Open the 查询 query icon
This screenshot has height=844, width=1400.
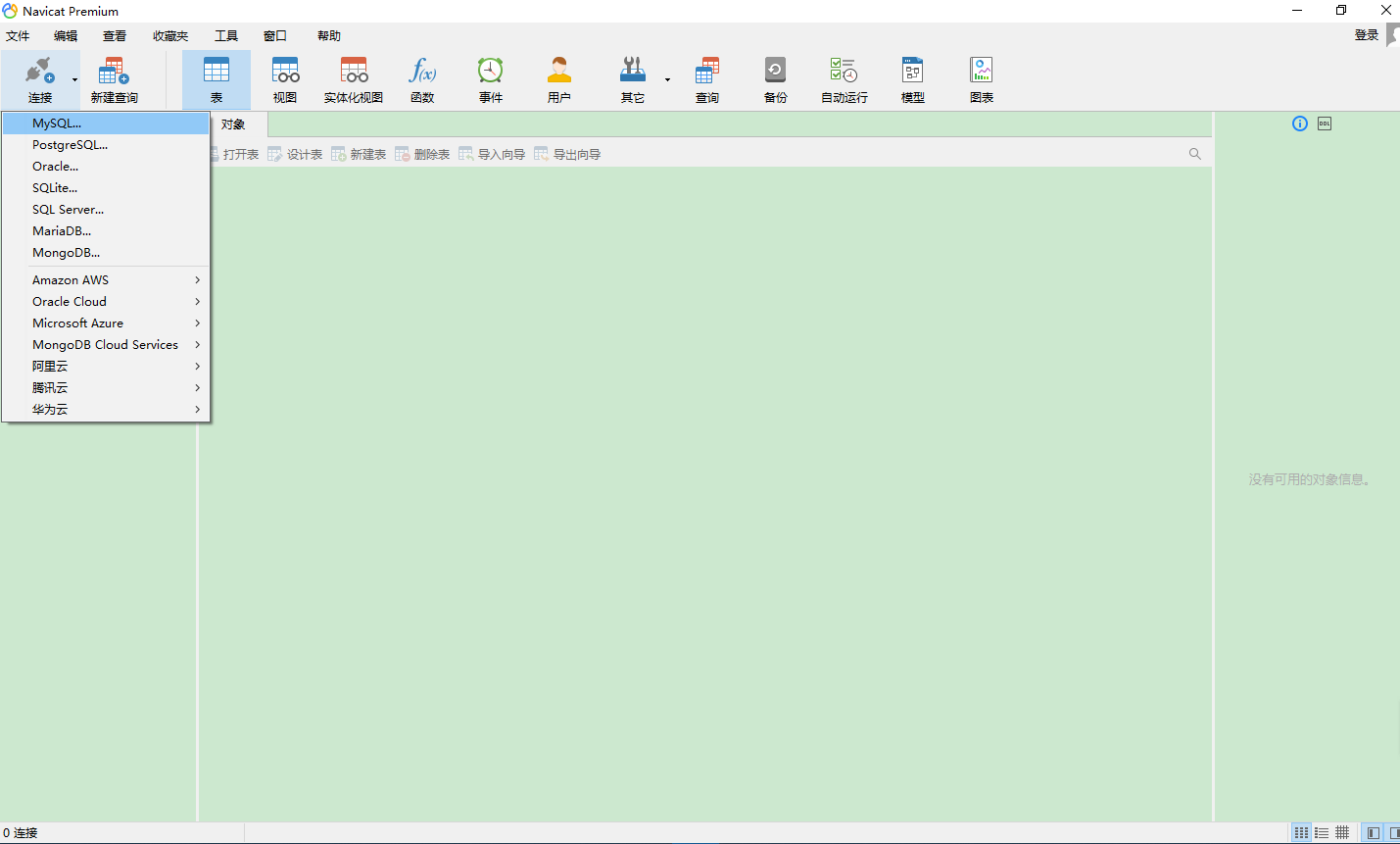point(707,71)
